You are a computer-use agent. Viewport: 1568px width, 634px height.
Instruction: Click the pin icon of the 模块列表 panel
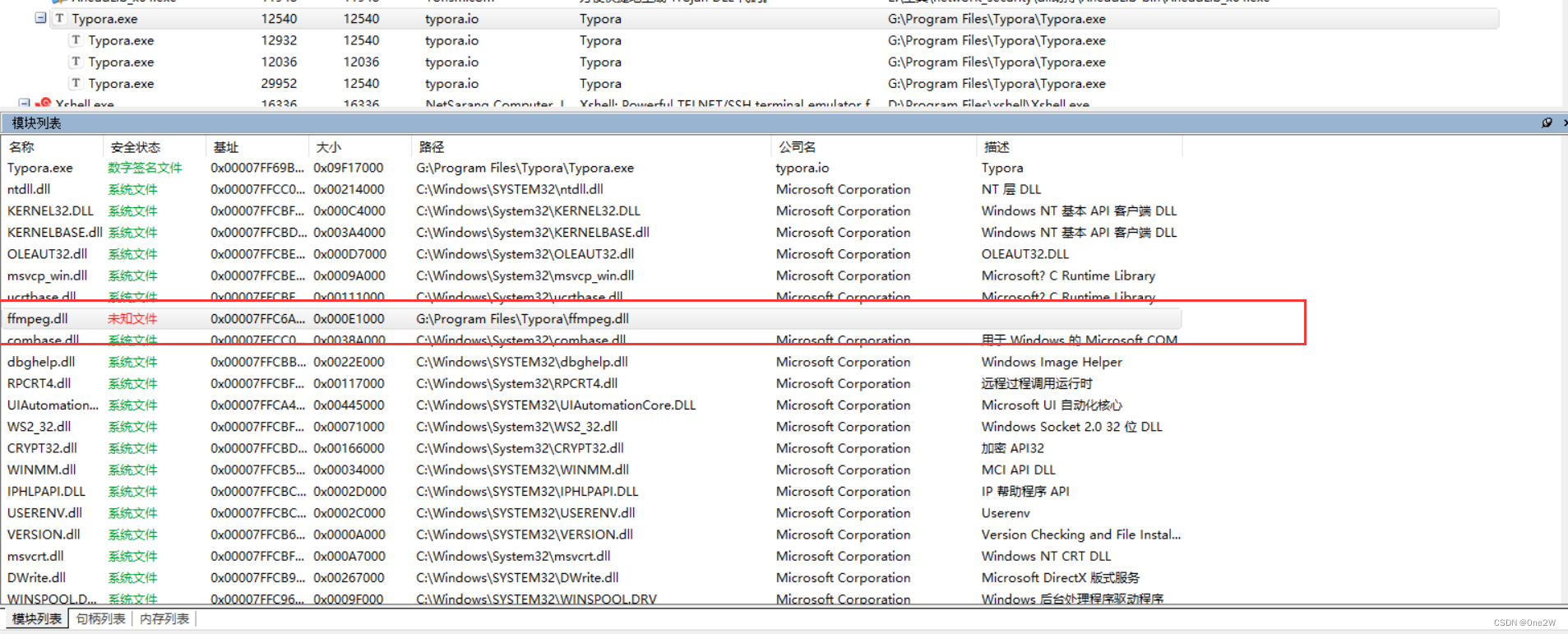(x=1547, y=123)
